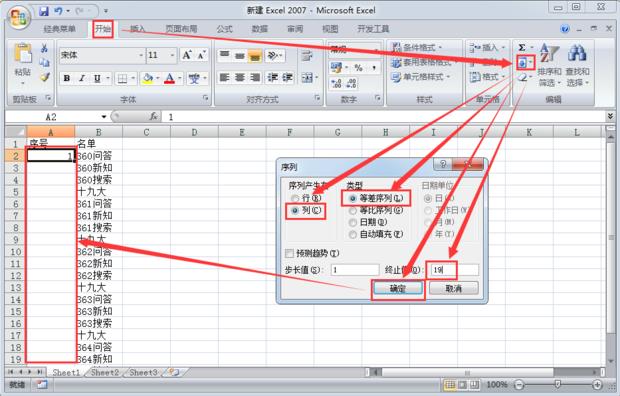Align cell text to the left
620x396 pixels.
(x=224, y=78)
